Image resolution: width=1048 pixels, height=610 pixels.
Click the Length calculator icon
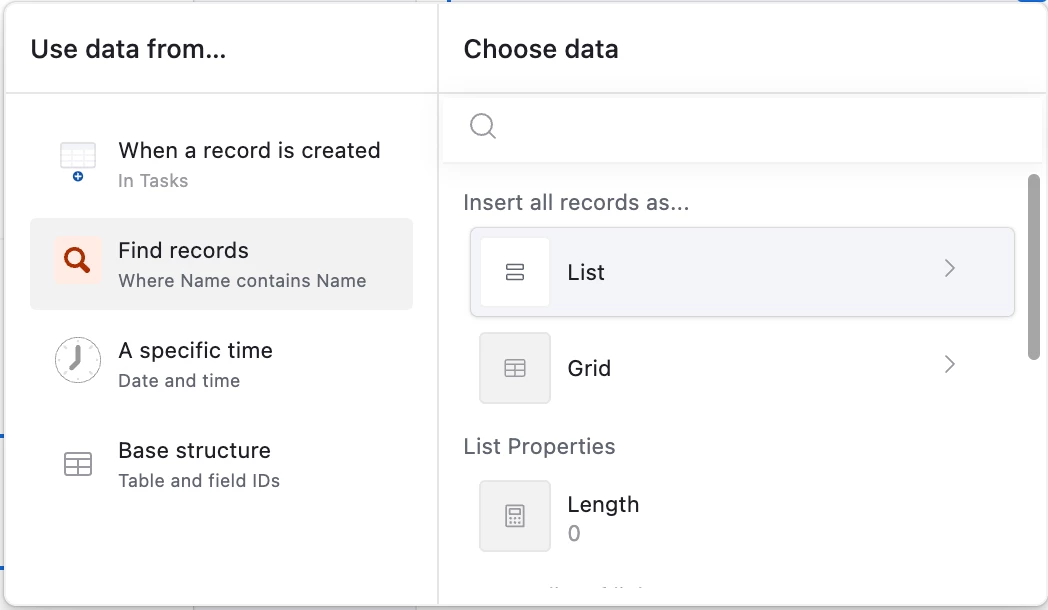pos(515,516)
